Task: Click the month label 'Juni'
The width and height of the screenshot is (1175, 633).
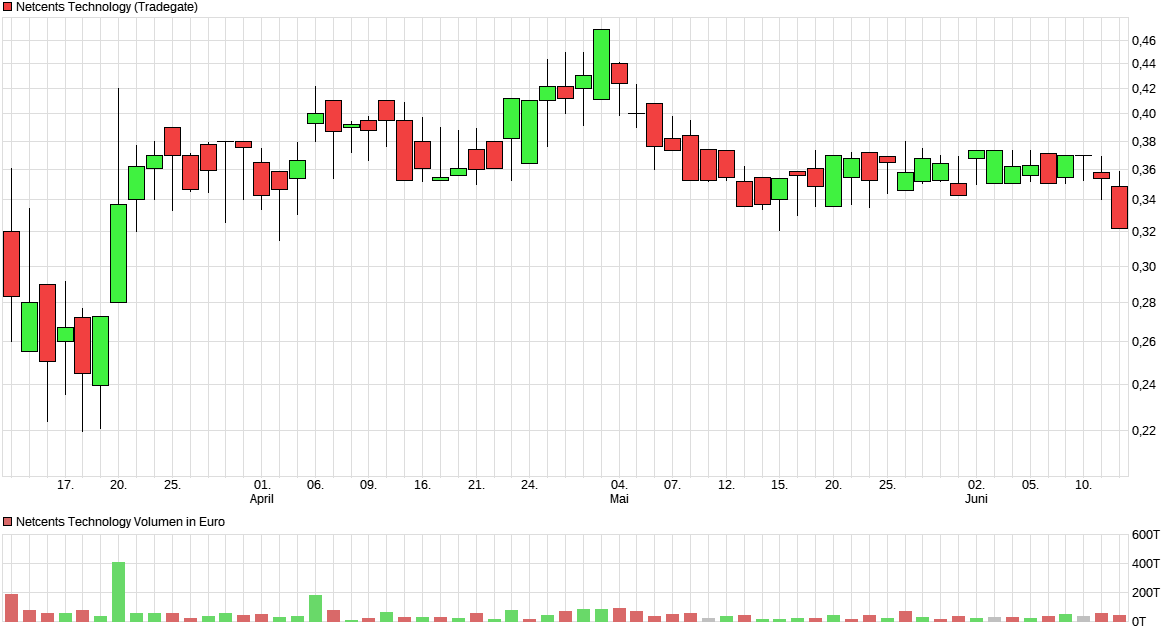Action: click(x=976, y=499)
